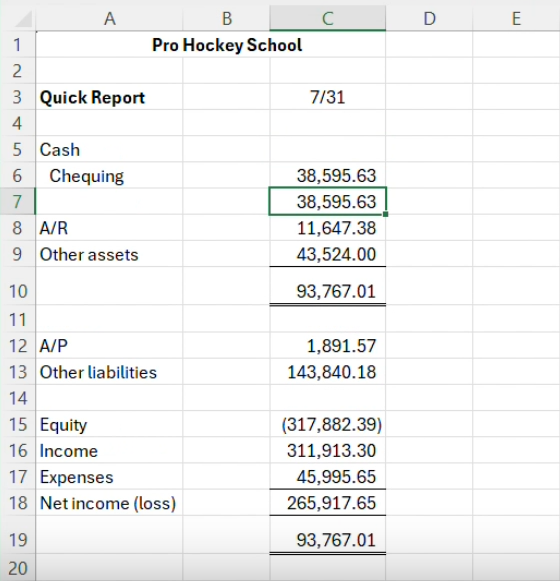Select the Chequing amount 38,595.63 in row 6
The image size is (560, 581).
(x=328, y=176)
